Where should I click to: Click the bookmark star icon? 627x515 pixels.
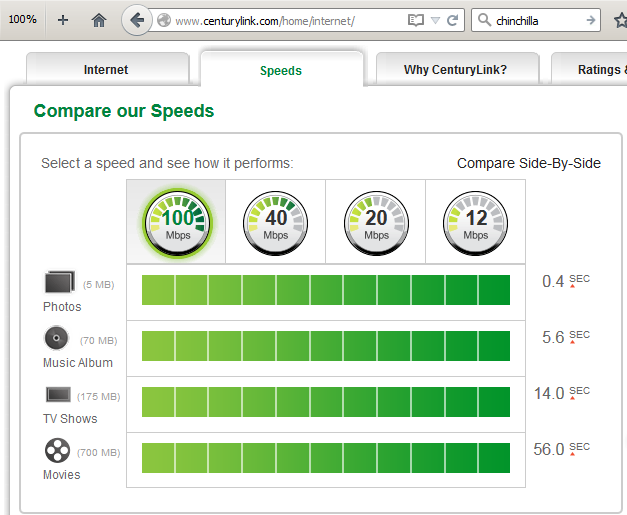621,20
